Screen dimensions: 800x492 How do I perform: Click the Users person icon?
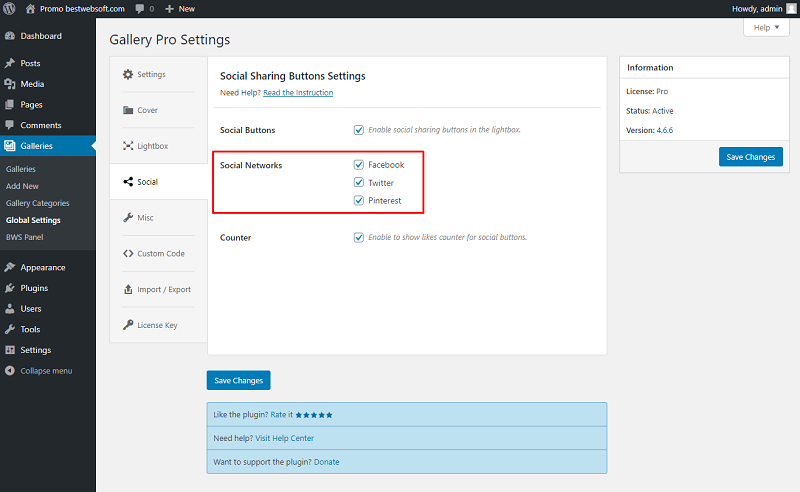pos(10,308)
